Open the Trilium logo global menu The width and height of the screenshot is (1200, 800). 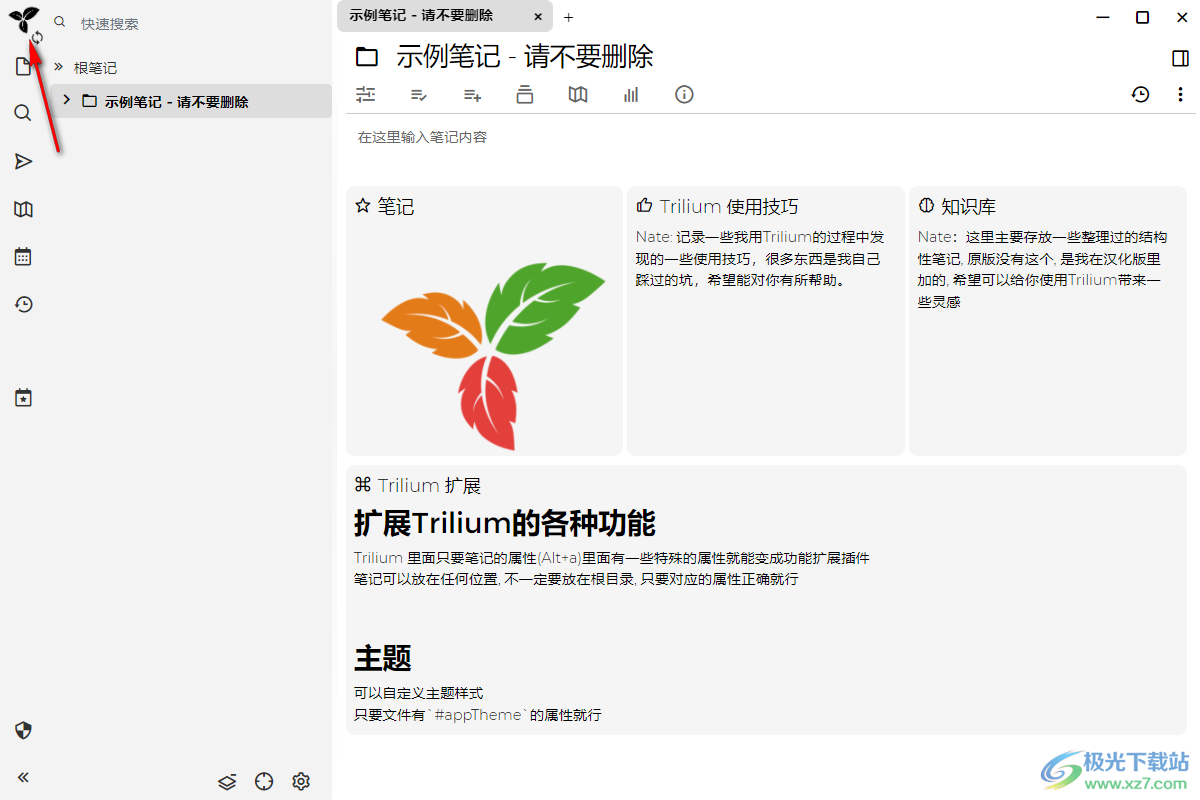pyautogui.click(x=22, y=19)
